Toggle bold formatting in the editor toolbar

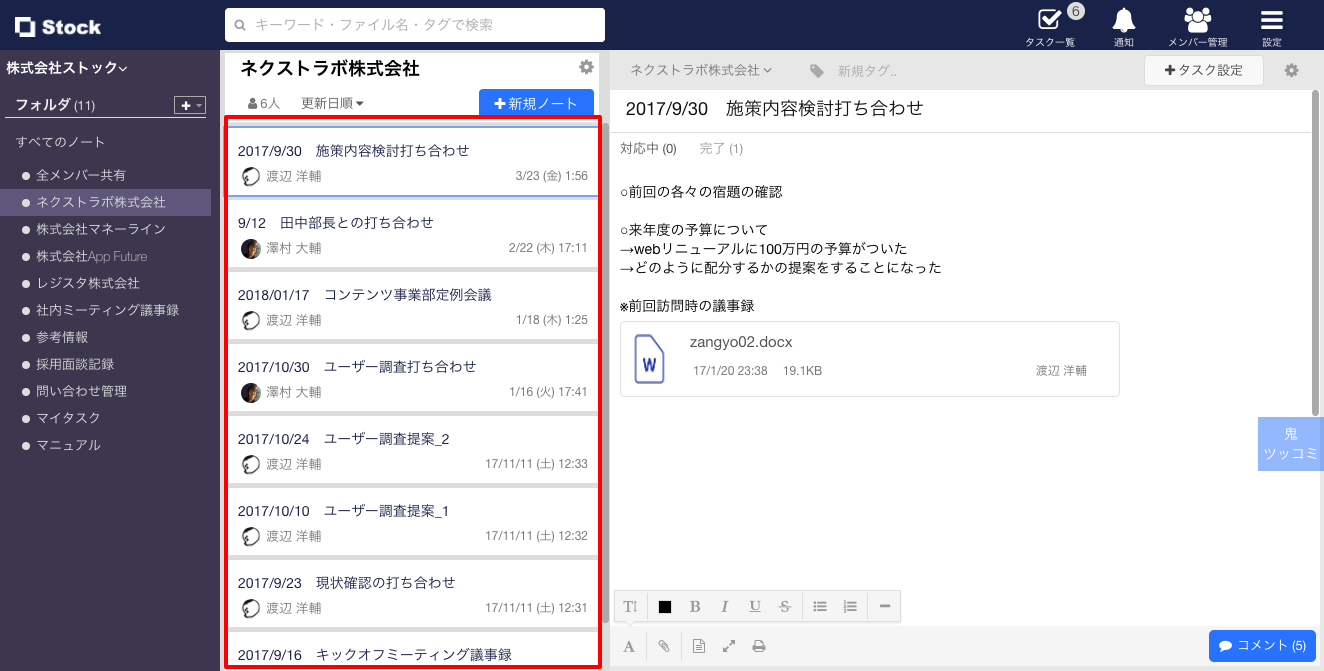click(x=694, y=606)
